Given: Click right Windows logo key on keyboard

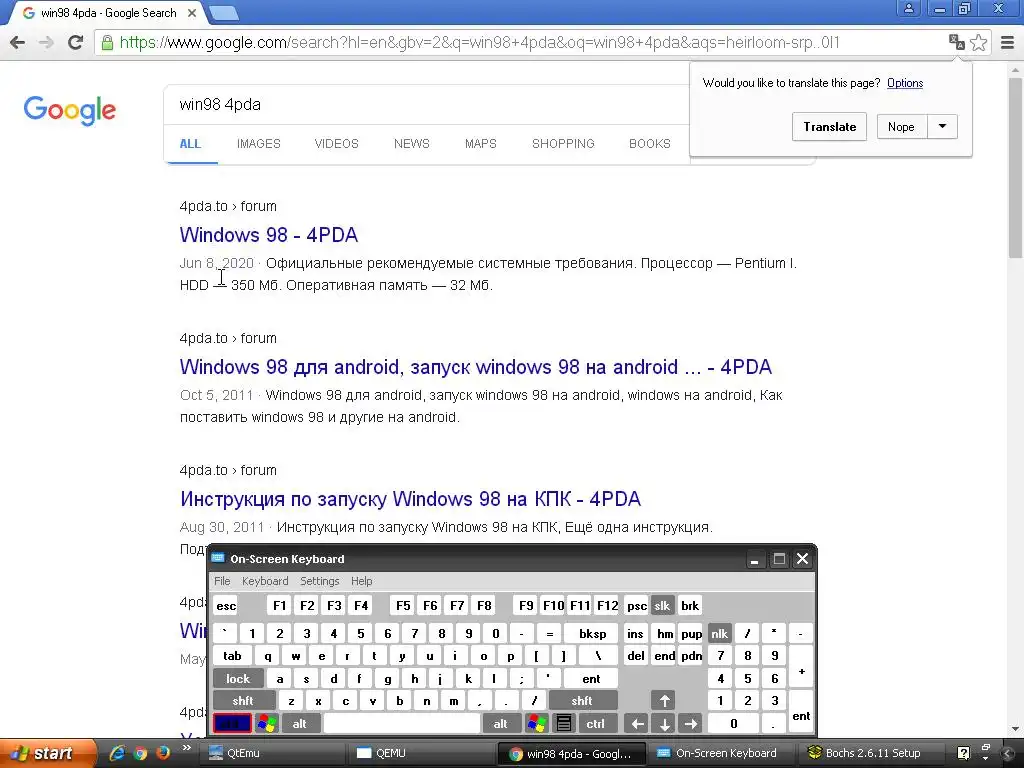Looking at the screenshot, I should coord(537,724).
